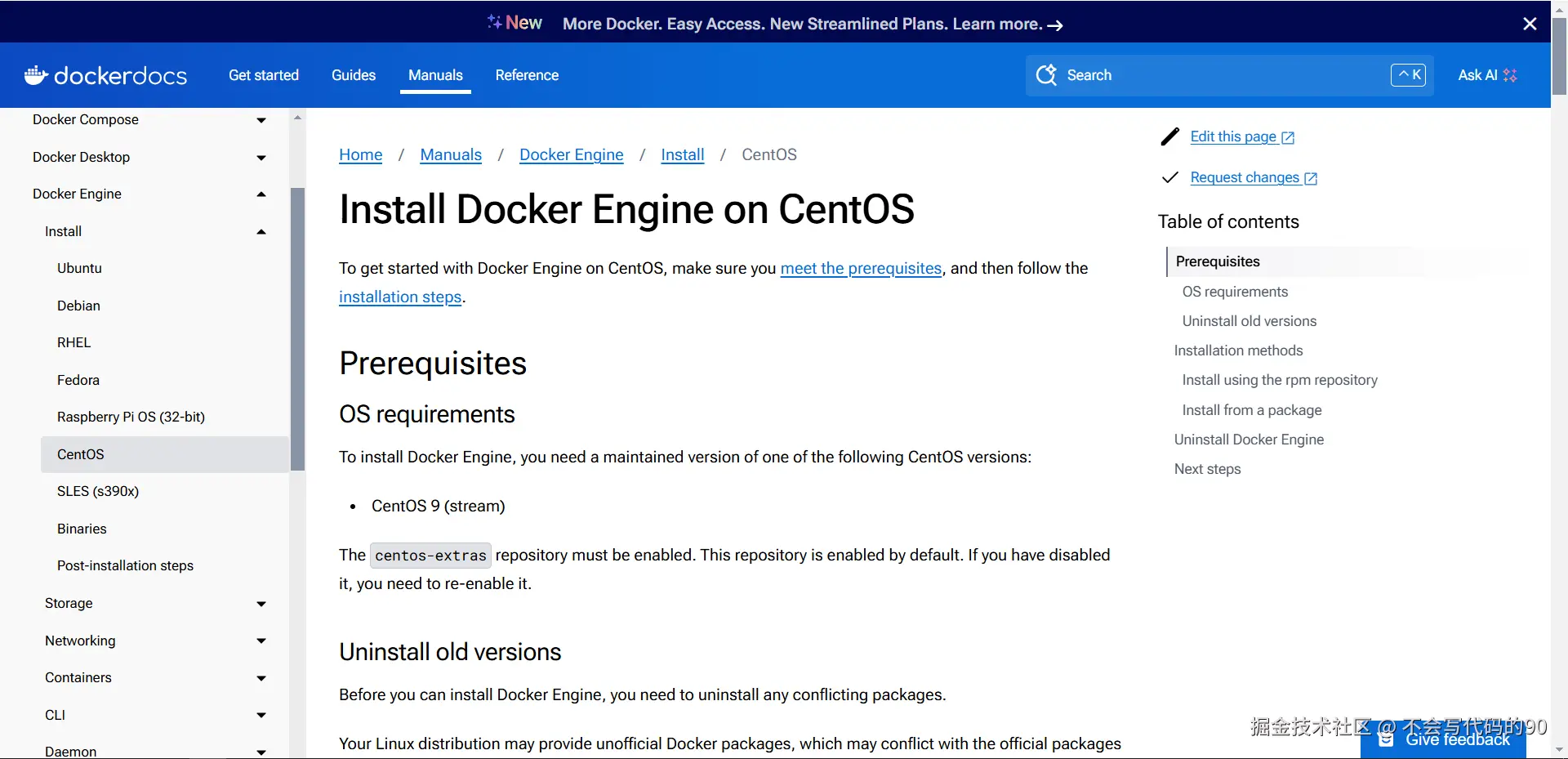The width and height of the screenshot is (1568, 759).
Task: Click the Request changes checkmark icon
Action: (x=1169, y=177)
